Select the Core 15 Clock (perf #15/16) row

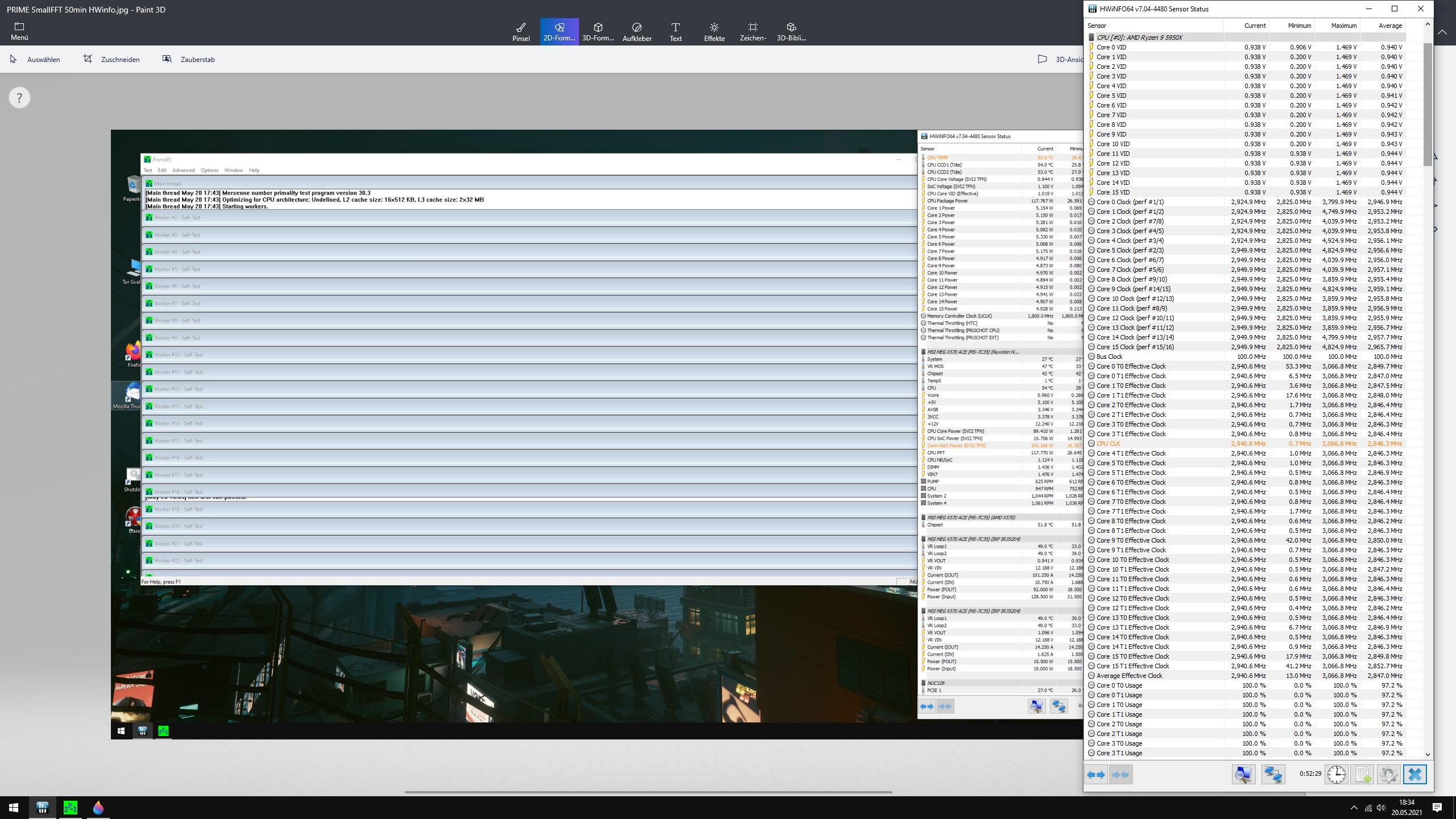click(1246, 347)
